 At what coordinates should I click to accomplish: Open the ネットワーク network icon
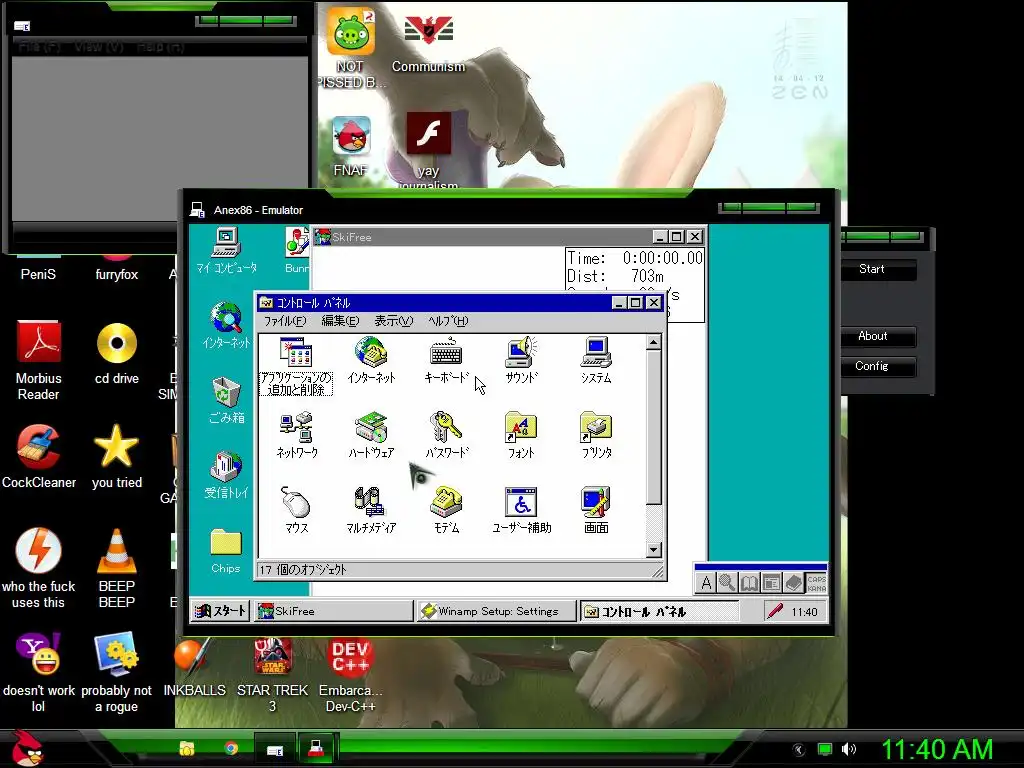pos(296,435)
